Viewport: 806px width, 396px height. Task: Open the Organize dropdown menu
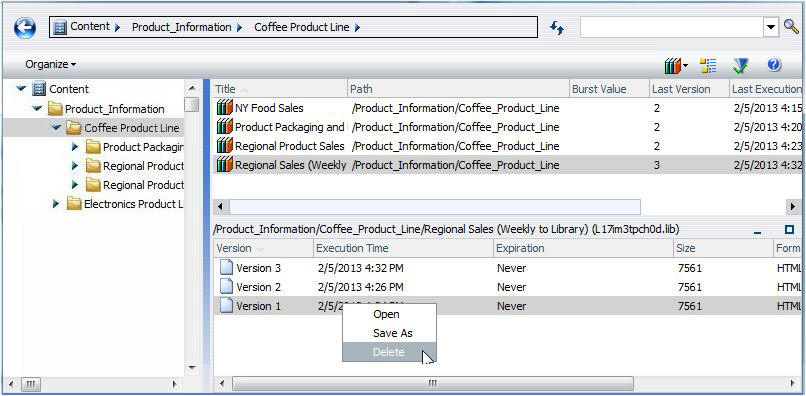point(50,64)
